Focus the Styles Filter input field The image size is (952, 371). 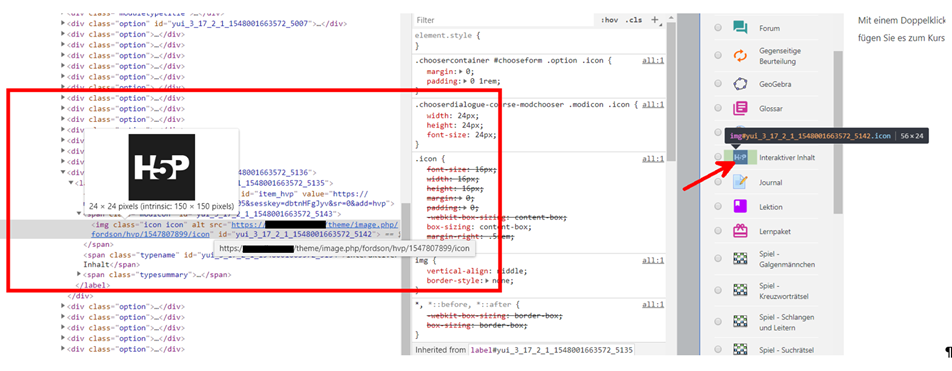[x=504, y=20]
